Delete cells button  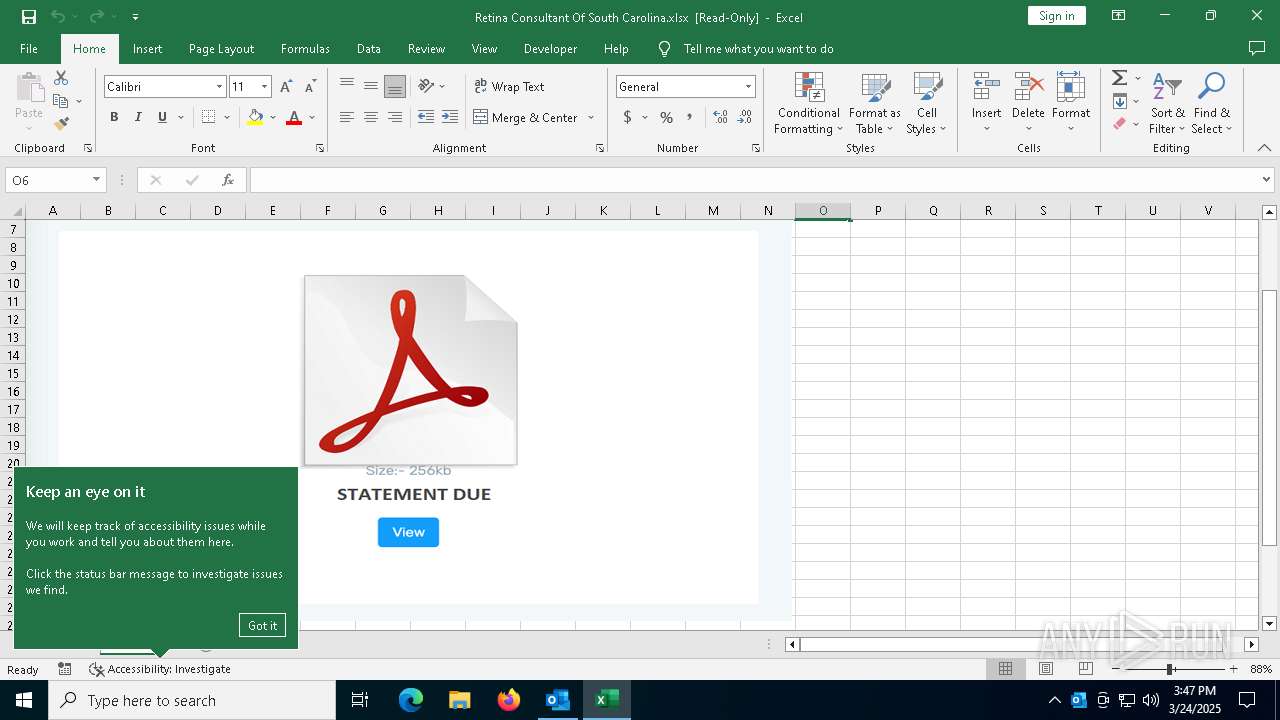1028,103
